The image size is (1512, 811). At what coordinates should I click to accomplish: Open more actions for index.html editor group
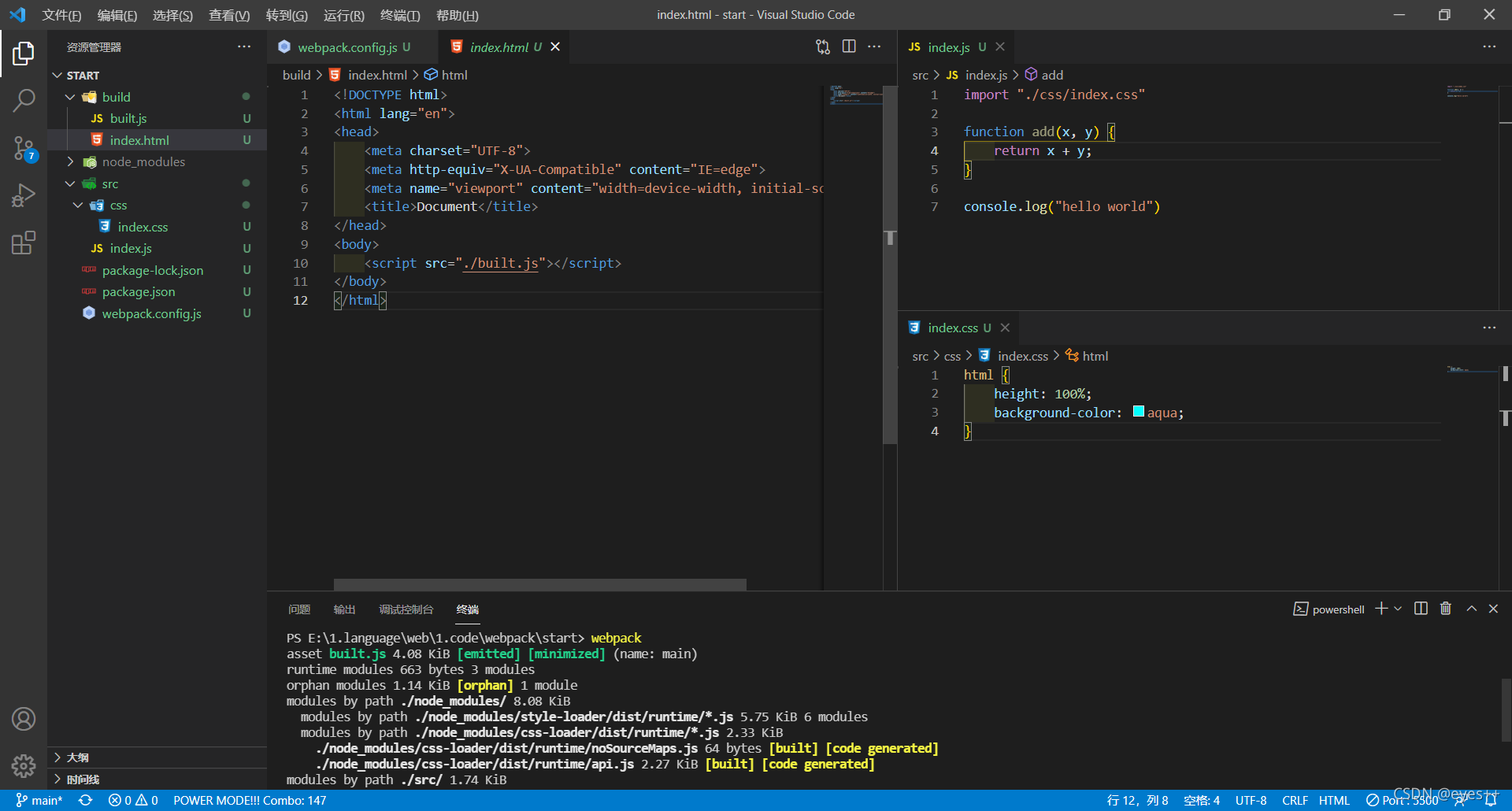pos(874,47)
